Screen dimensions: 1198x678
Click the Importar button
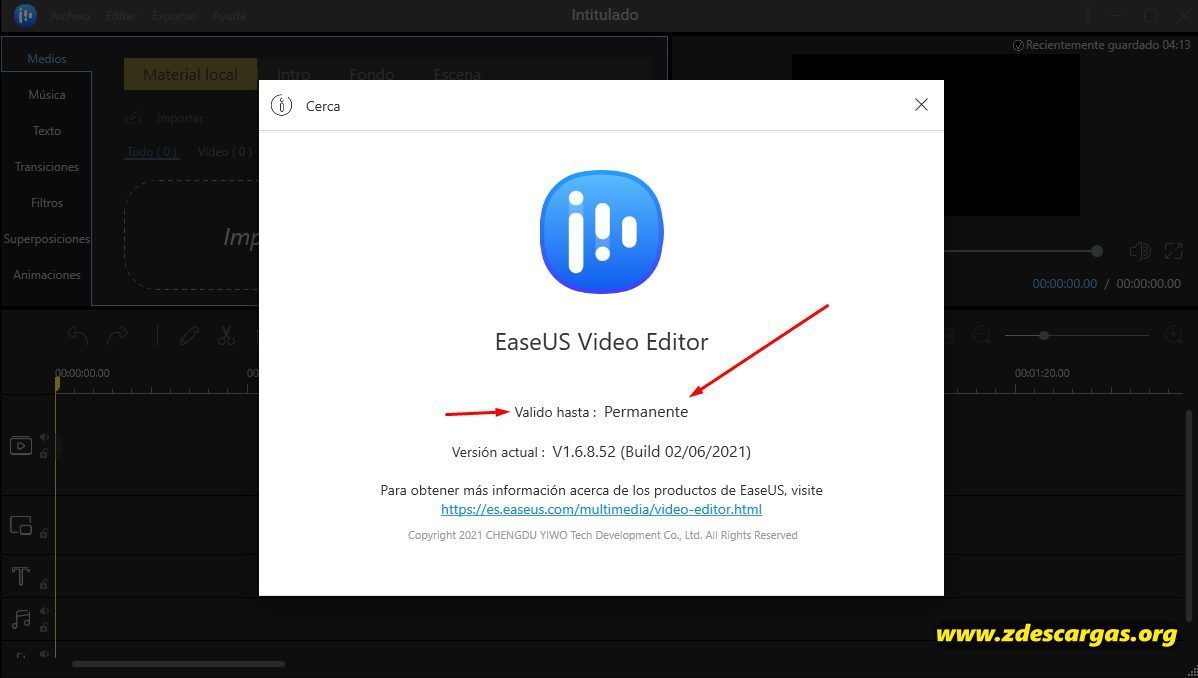point(180,118)
